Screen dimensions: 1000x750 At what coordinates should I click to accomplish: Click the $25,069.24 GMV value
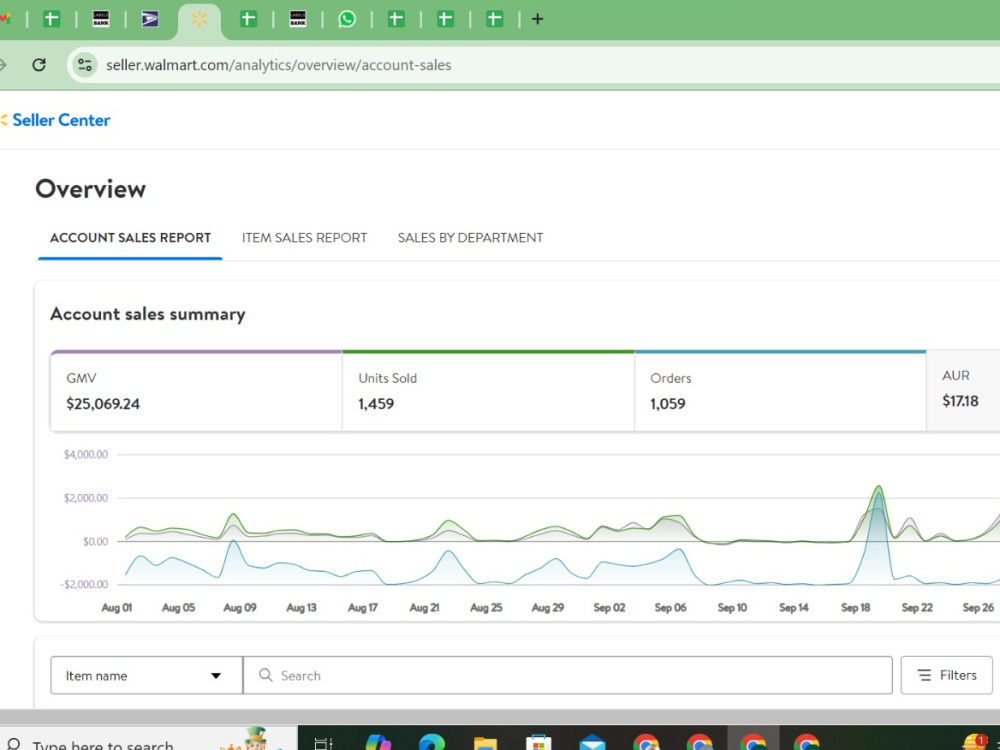(x=103, y=404)
